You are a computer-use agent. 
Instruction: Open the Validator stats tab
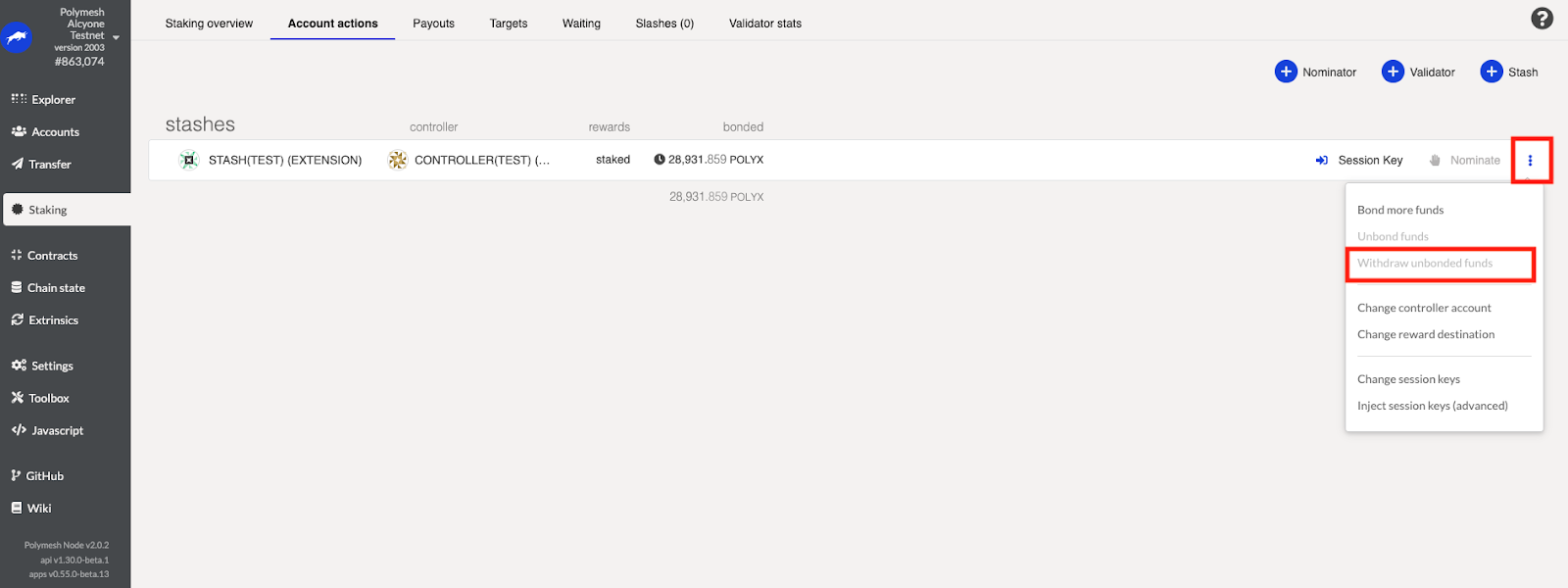pos(765,24)
